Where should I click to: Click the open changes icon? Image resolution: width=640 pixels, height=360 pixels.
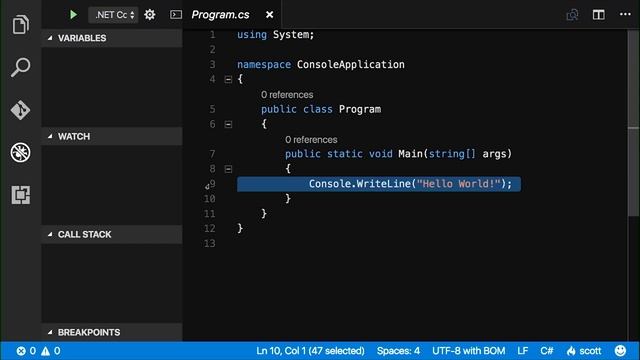point(572,15)
